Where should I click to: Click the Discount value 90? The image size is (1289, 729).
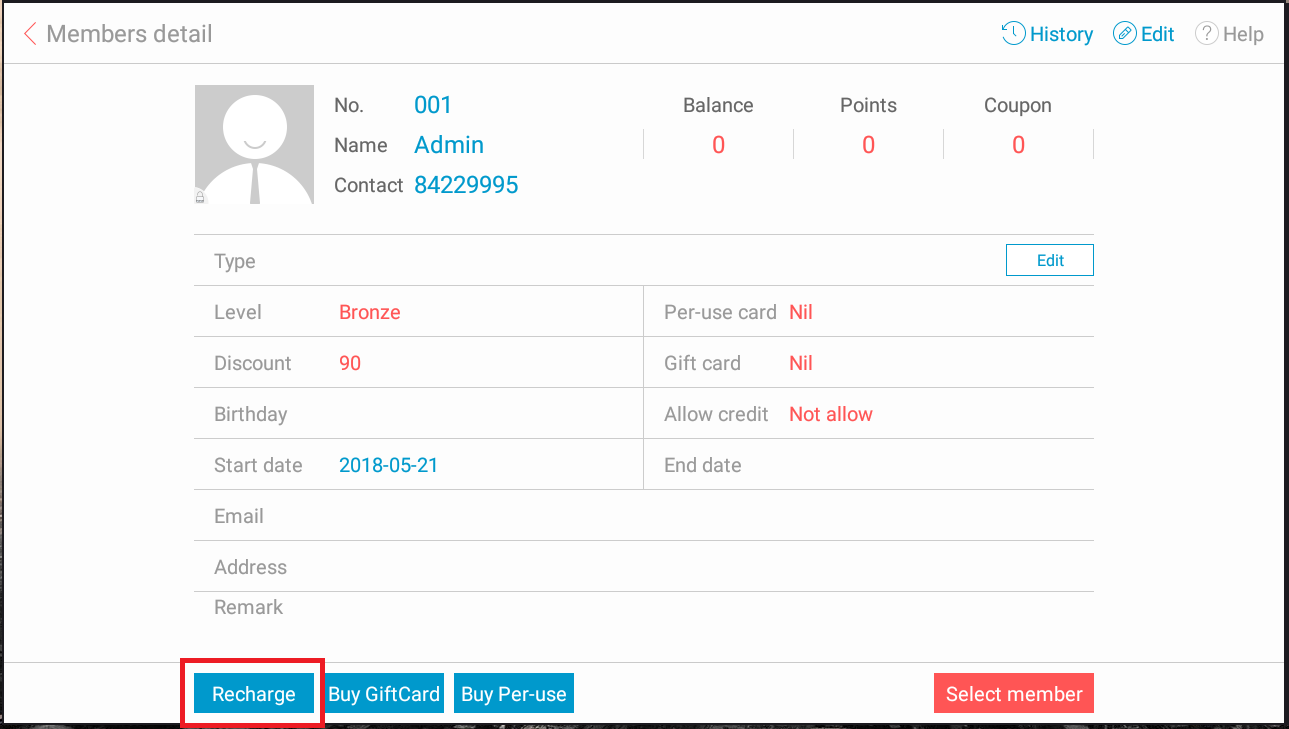point(350,363)
